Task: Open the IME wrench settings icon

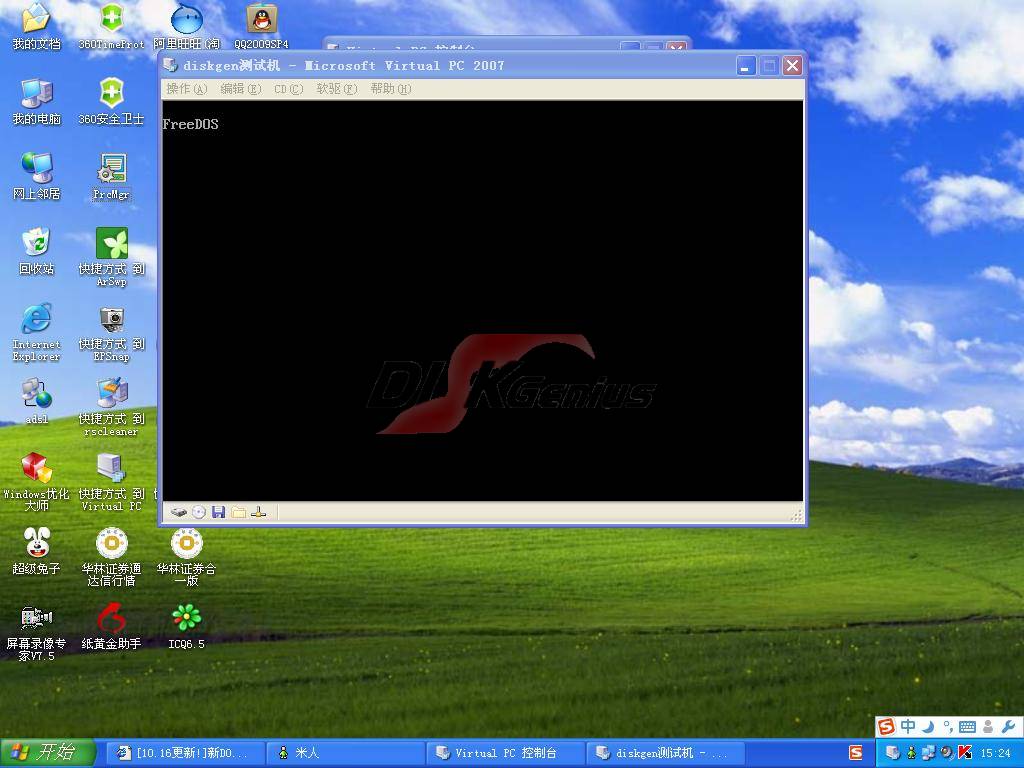Action: click(x=1009, y=726)
